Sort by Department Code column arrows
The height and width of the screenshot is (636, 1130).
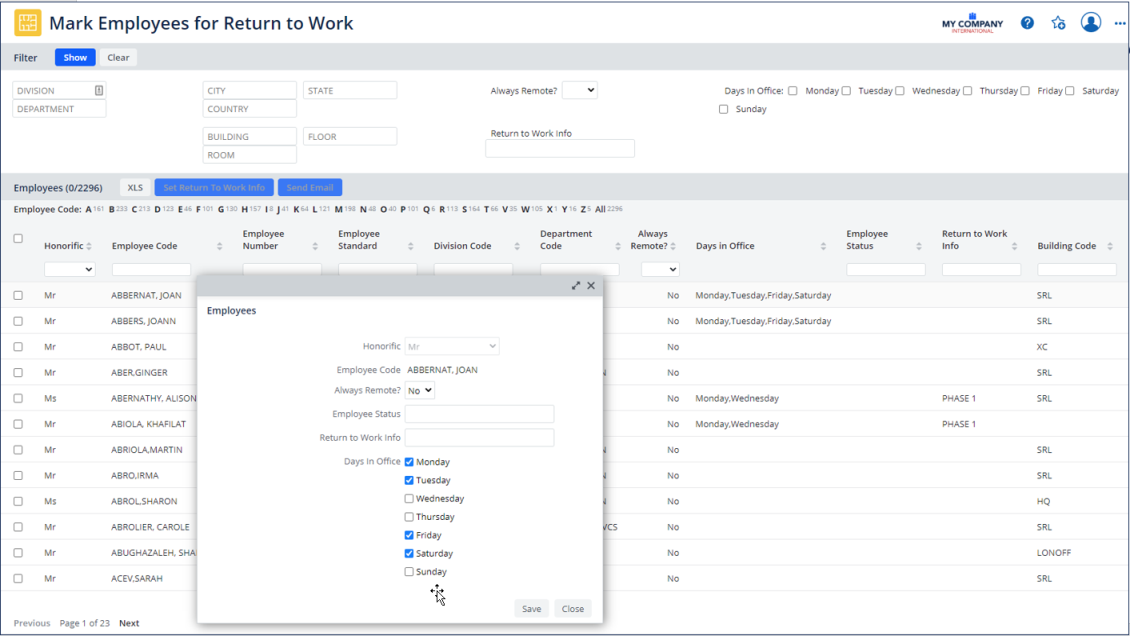pyautogui.click(x=618, y=246)
